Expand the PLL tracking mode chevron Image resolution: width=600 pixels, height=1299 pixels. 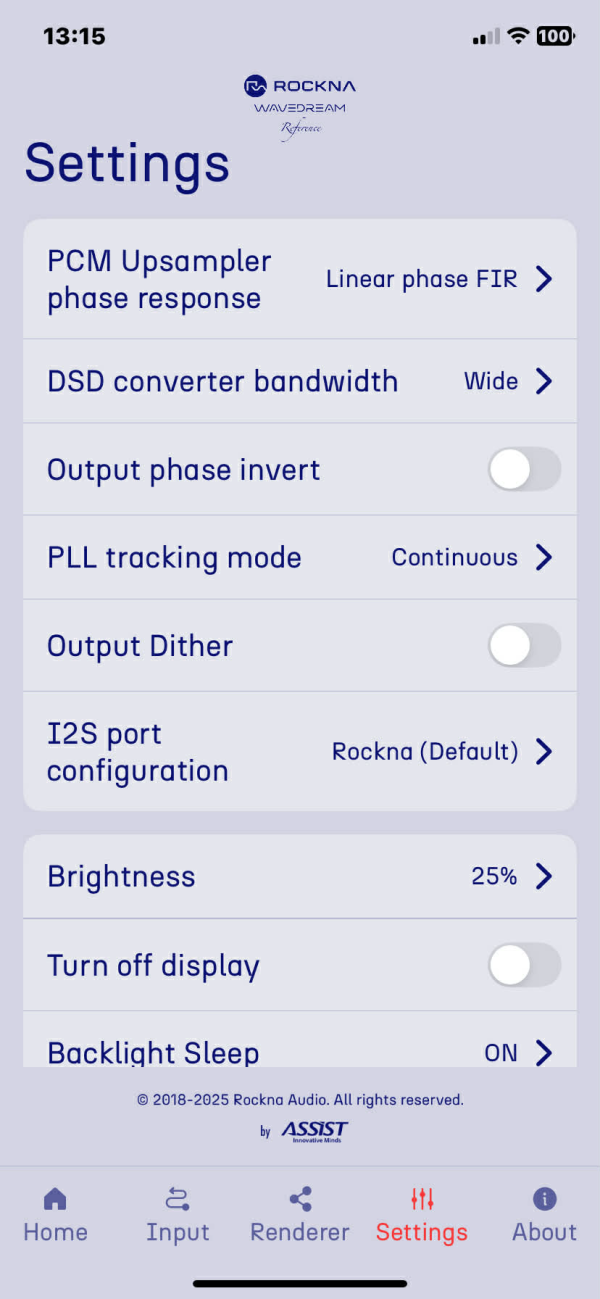click(544, 557)
